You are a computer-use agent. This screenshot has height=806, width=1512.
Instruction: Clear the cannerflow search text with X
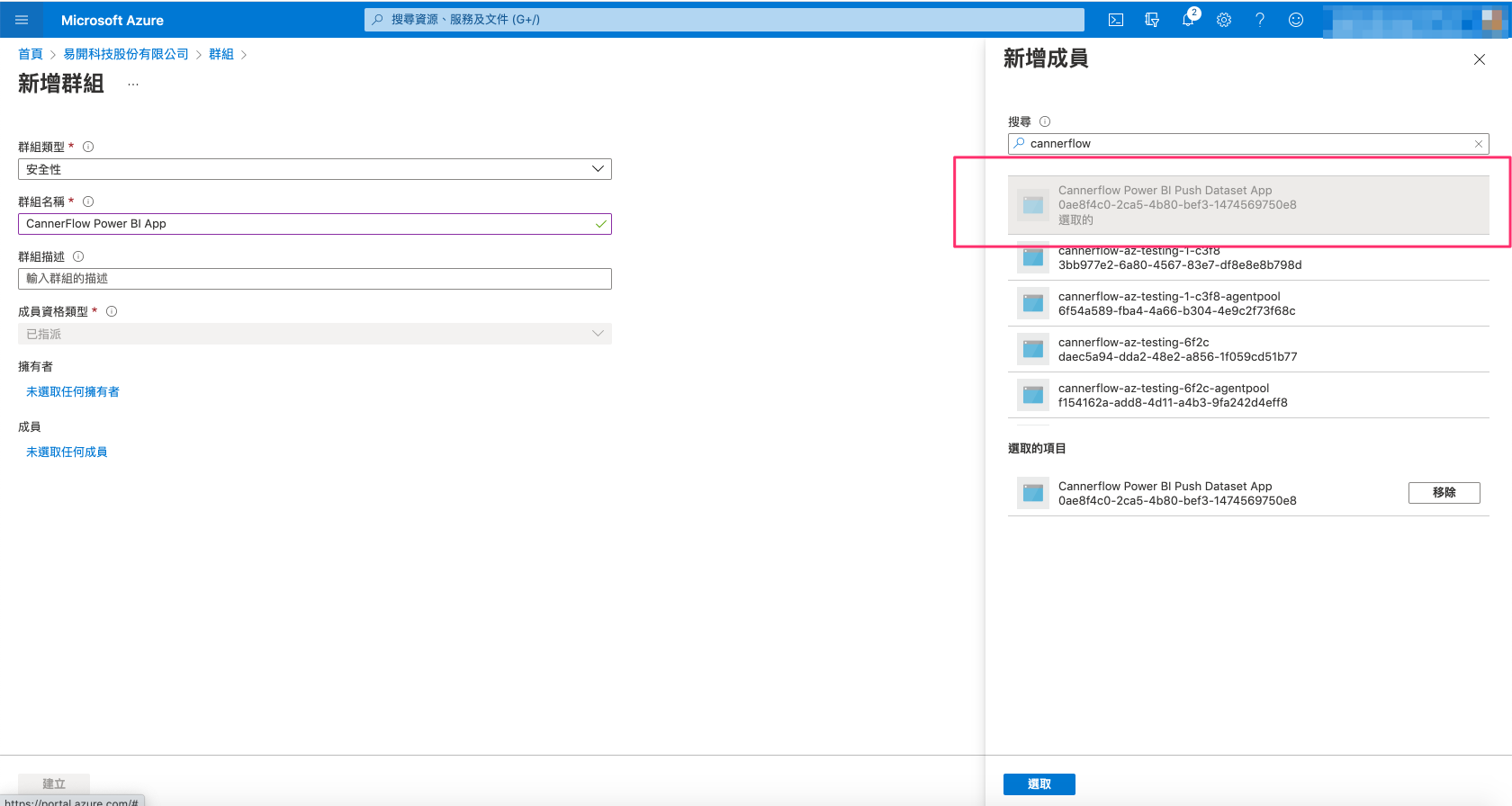pyautogui.click(x=1479, y=144)
